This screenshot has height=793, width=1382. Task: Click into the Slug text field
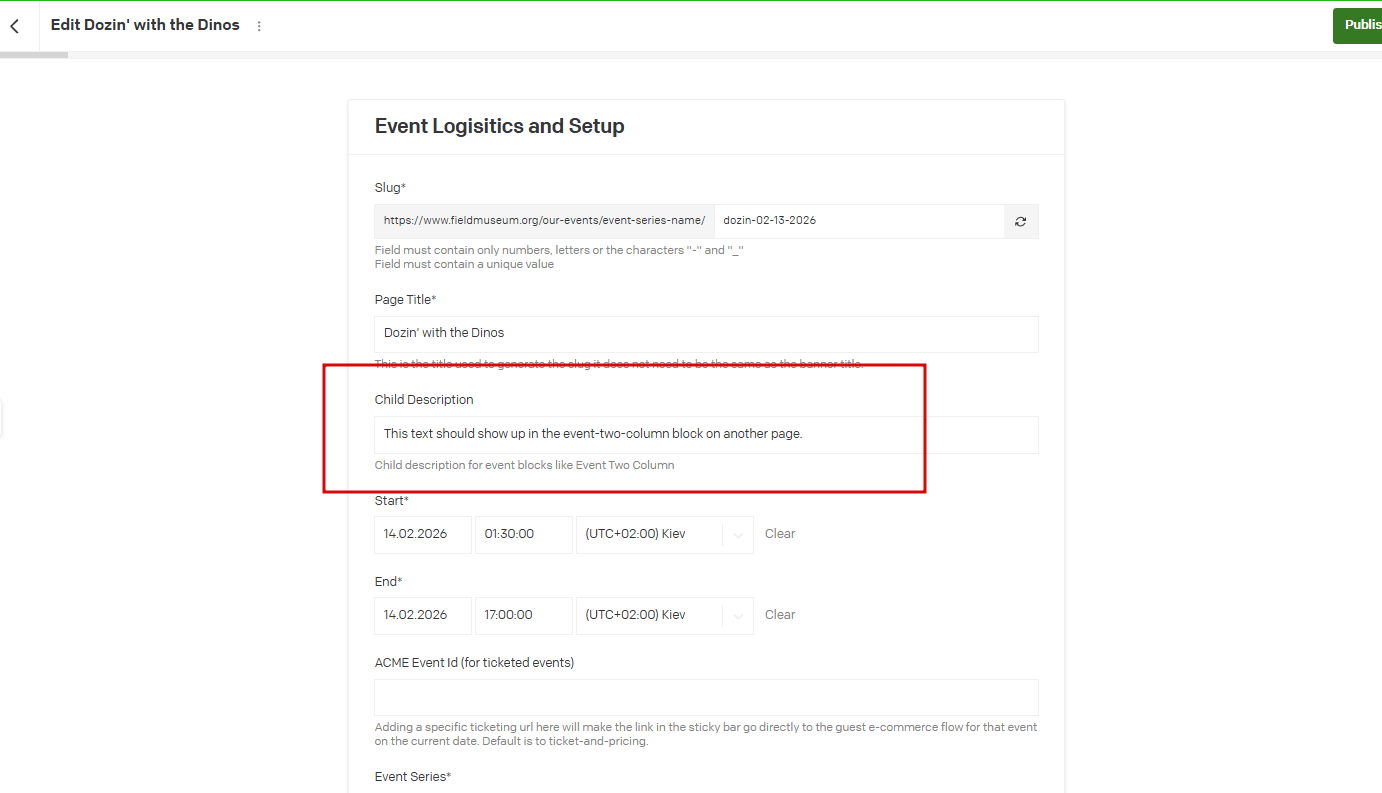[858, 221]
